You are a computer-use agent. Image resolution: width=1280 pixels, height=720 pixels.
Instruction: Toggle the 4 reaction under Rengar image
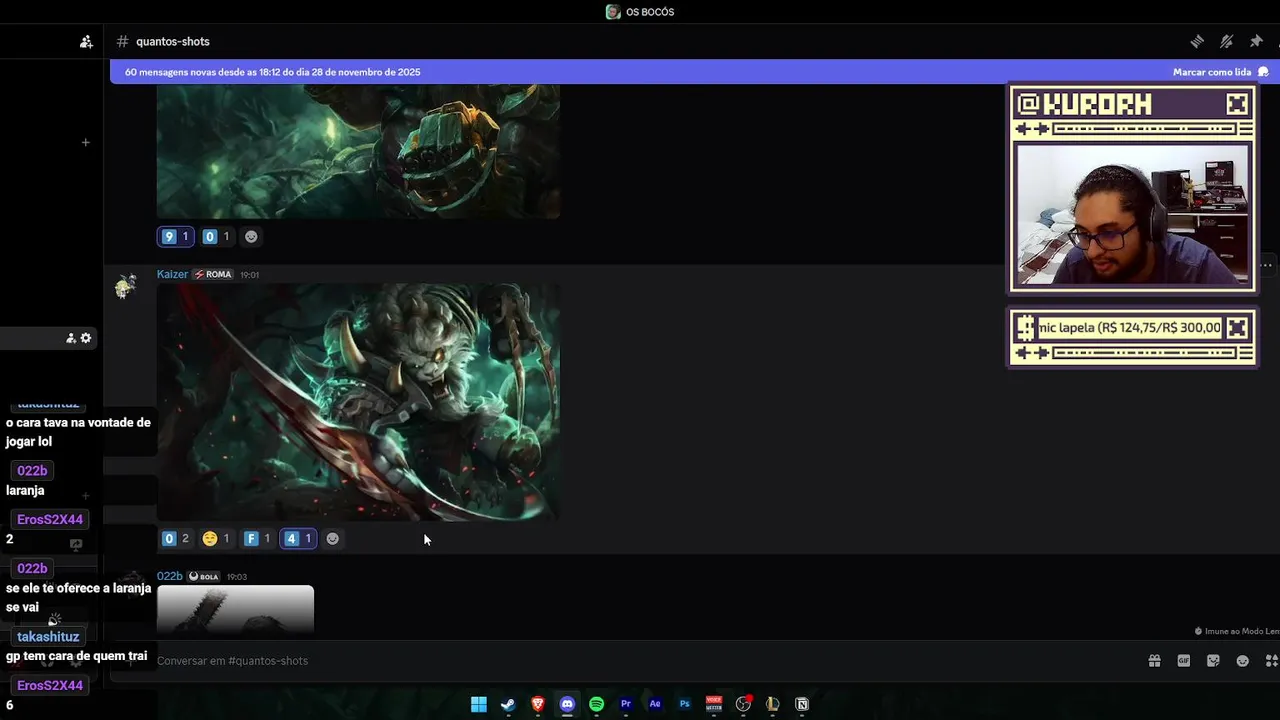(x=298, y=539)
